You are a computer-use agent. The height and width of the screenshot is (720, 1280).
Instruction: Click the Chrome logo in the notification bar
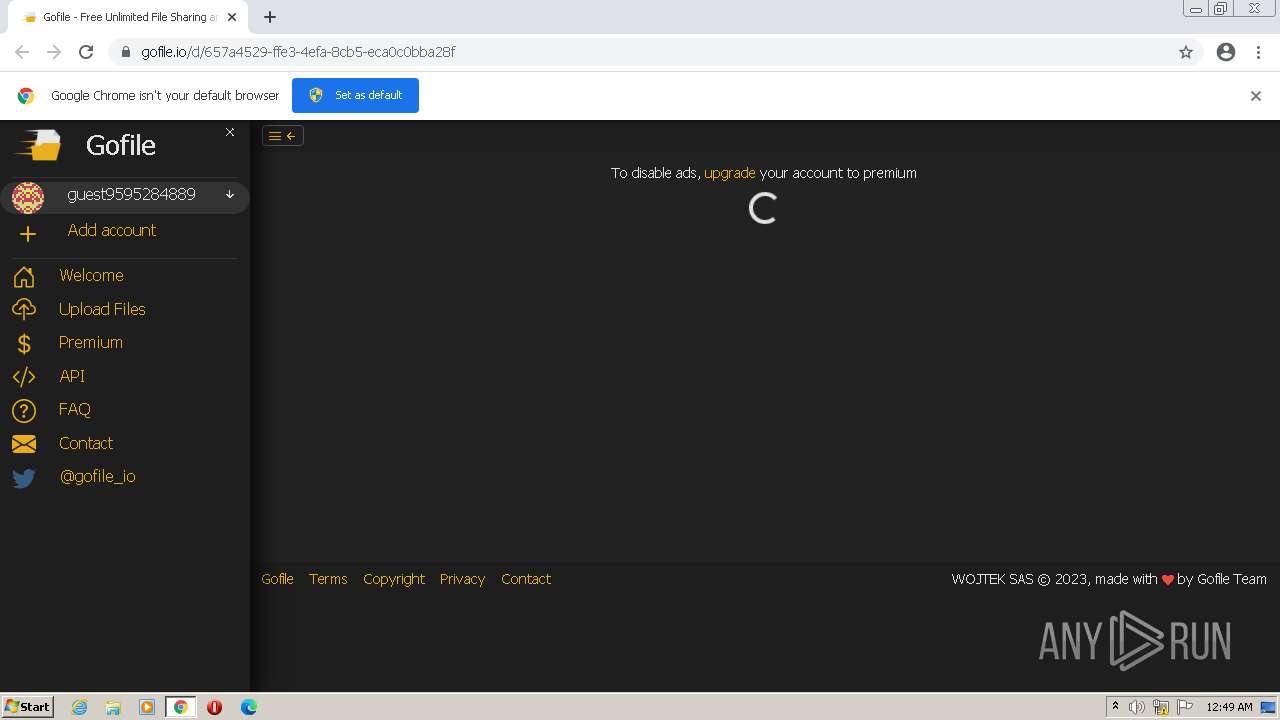(x=26, y=96)
